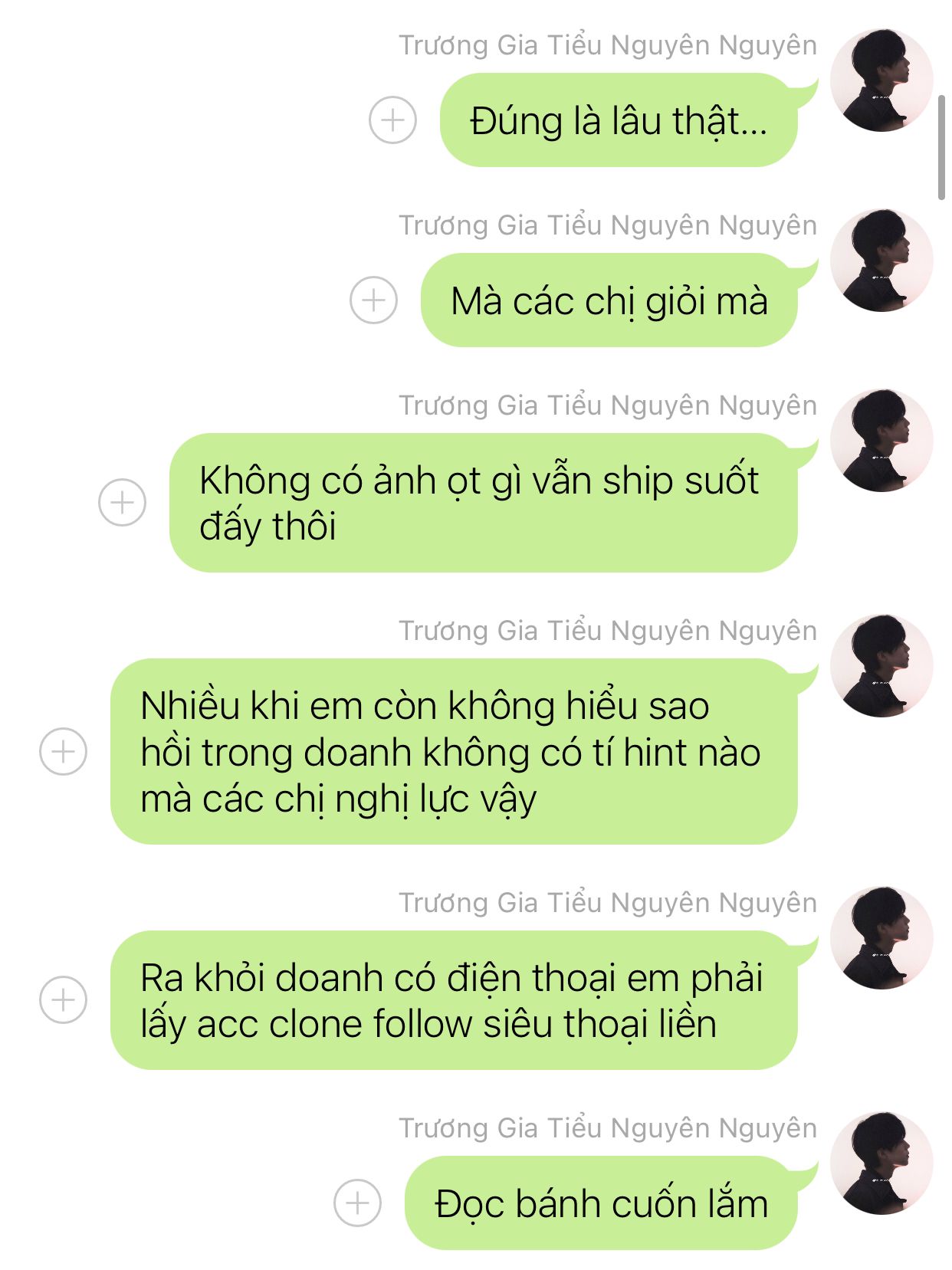
Task: Click sender name above "Đúng là lâu thật..."
Action: click(608, 45)
